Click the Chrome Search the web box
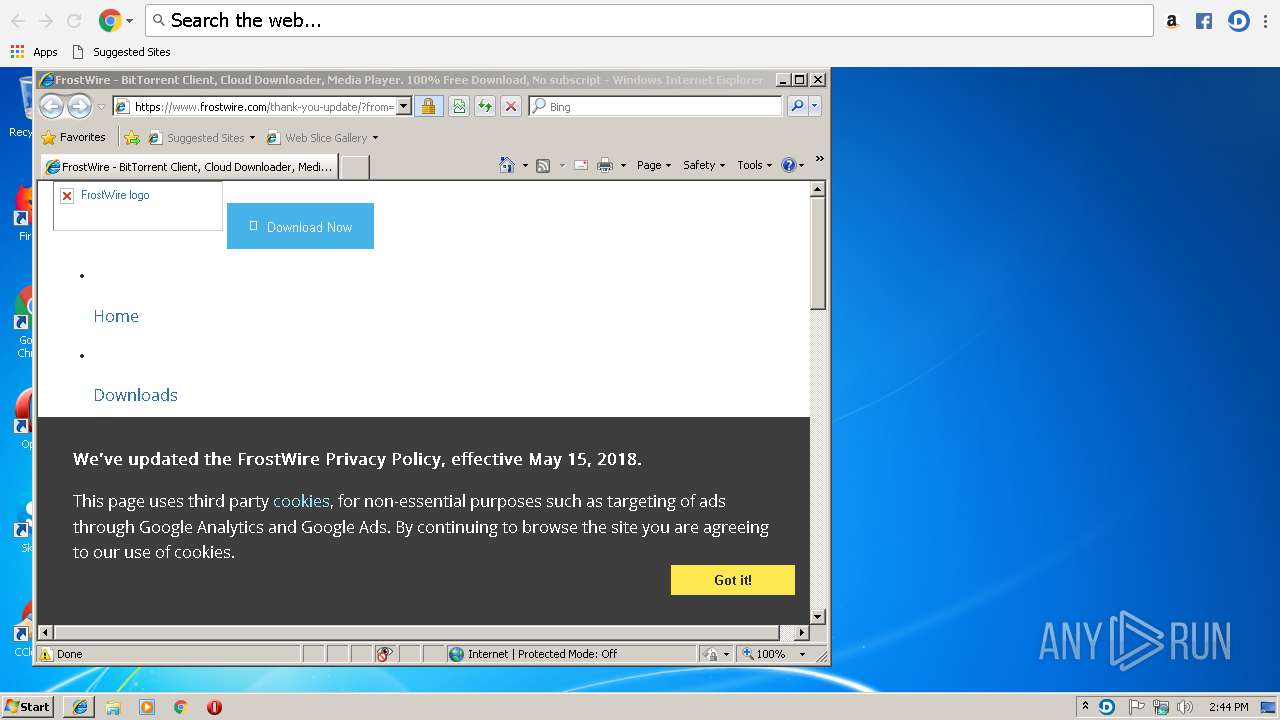 (650, 20)
